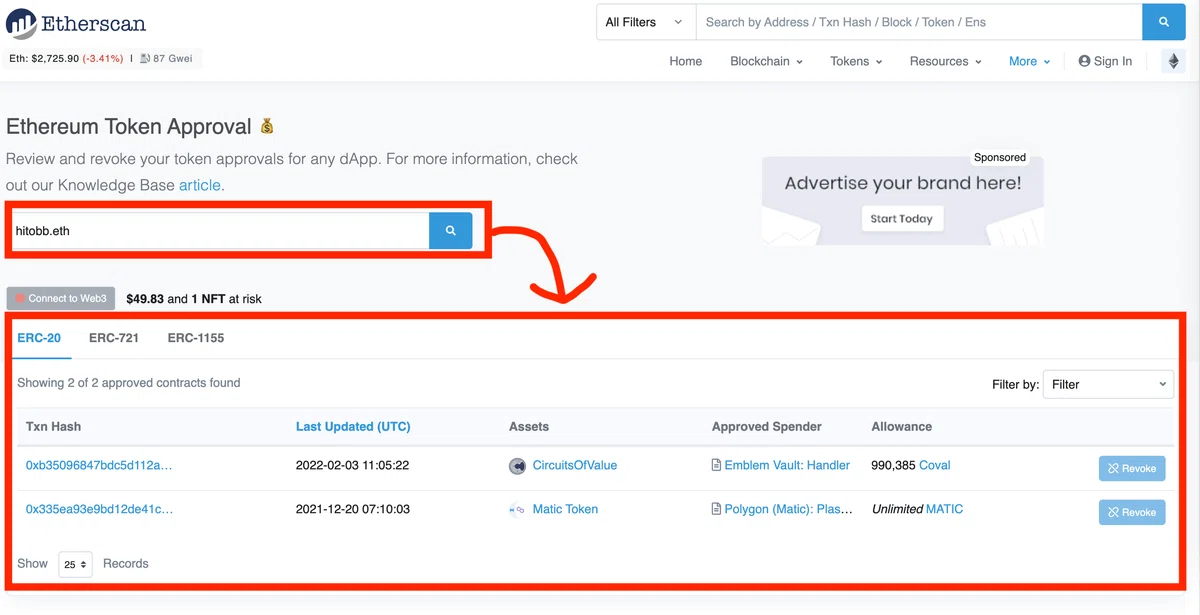Switch to the ERC-1155 tab
The width and height of the screenshot is (1200, 615).
(x=196, y=338)
